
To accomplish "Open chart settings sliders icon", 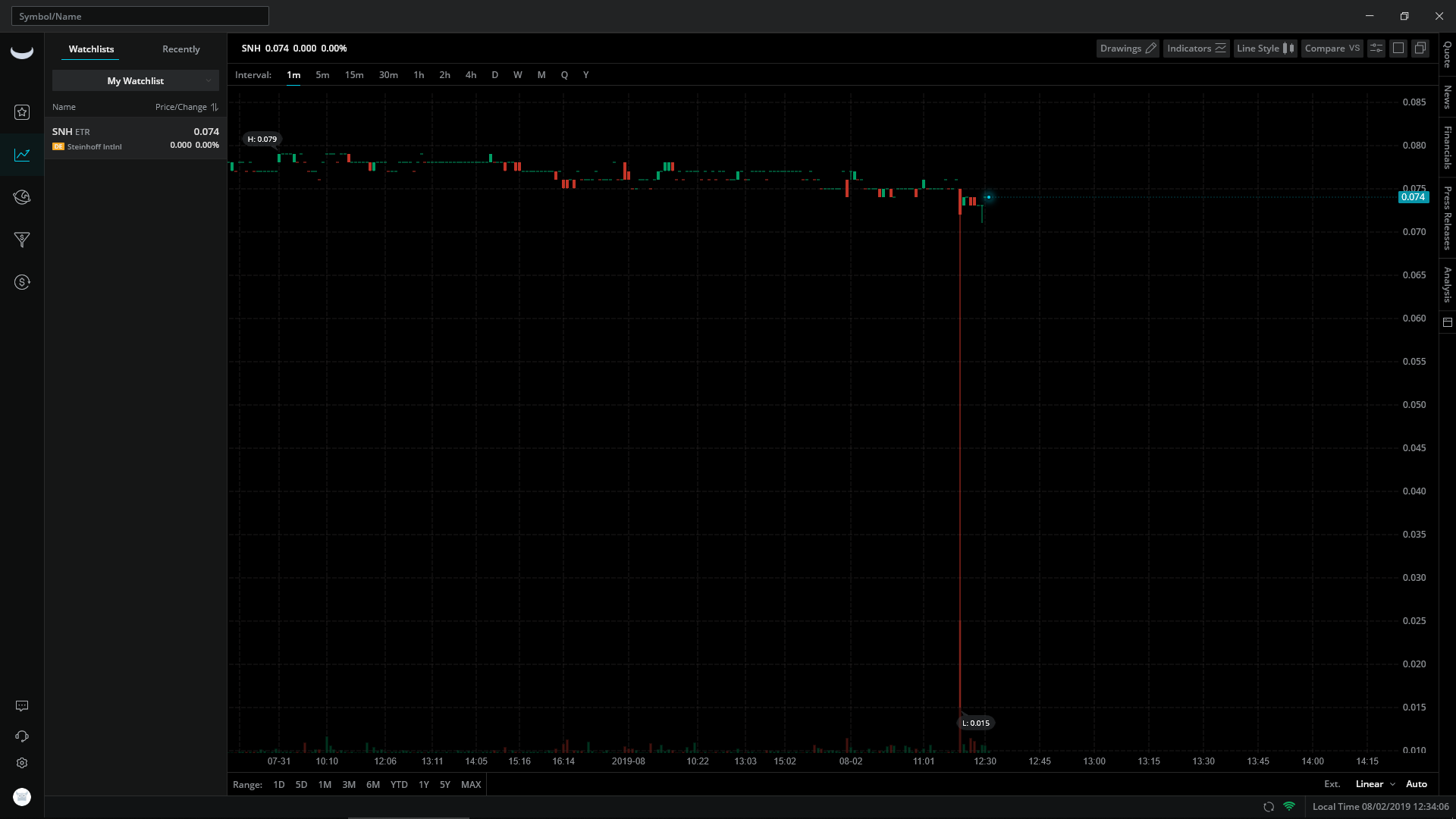I will pos(1376,49).
